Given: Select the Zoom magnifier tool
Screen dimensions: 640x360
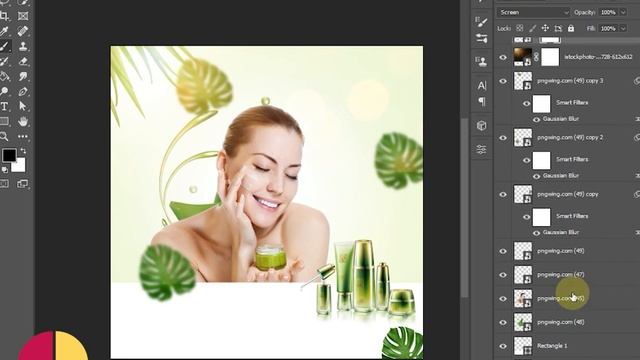Looking at the screenshot, I should (x=4, y=136).
